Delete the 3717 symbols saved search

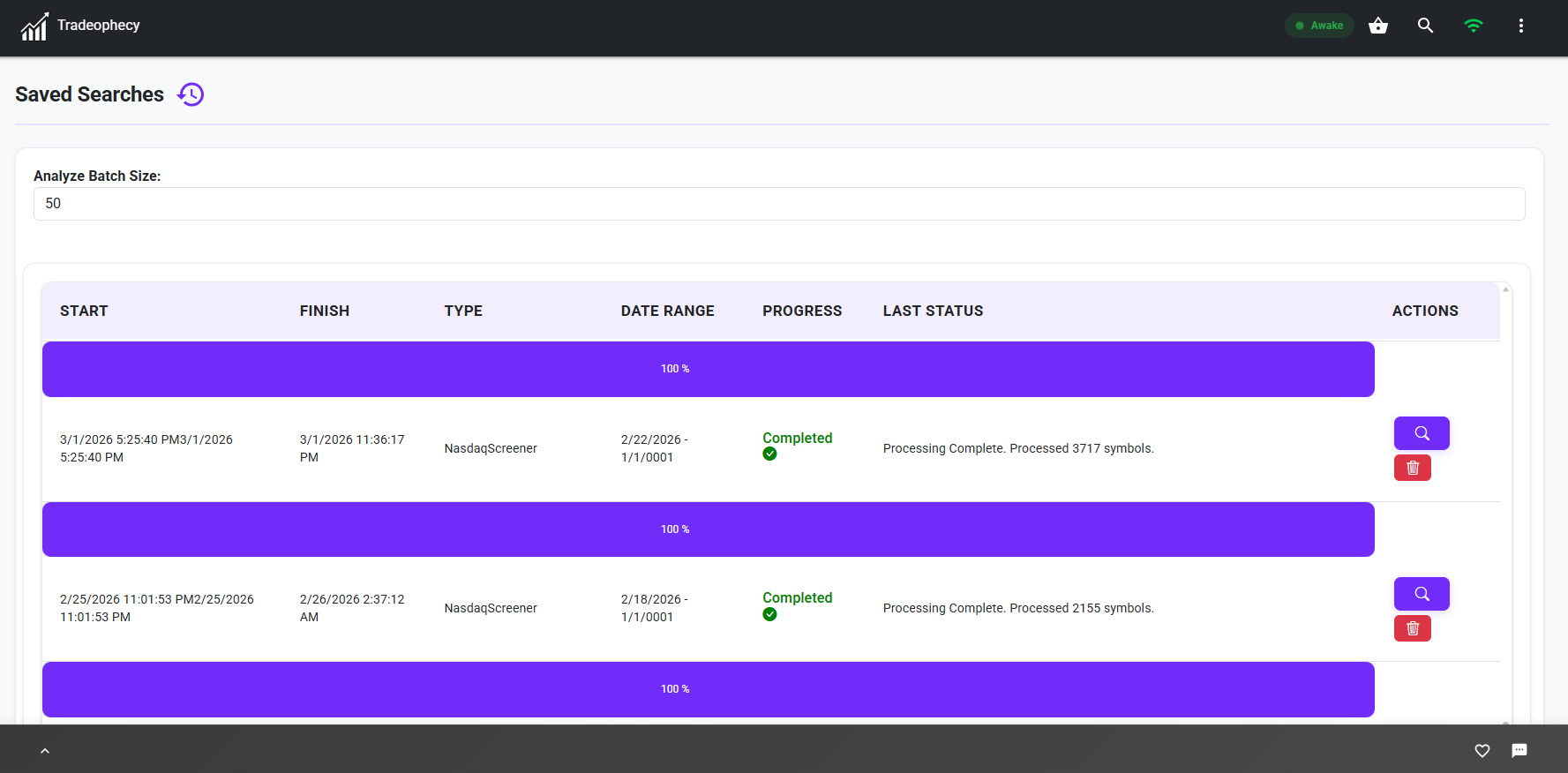[x=1412, y=468]
